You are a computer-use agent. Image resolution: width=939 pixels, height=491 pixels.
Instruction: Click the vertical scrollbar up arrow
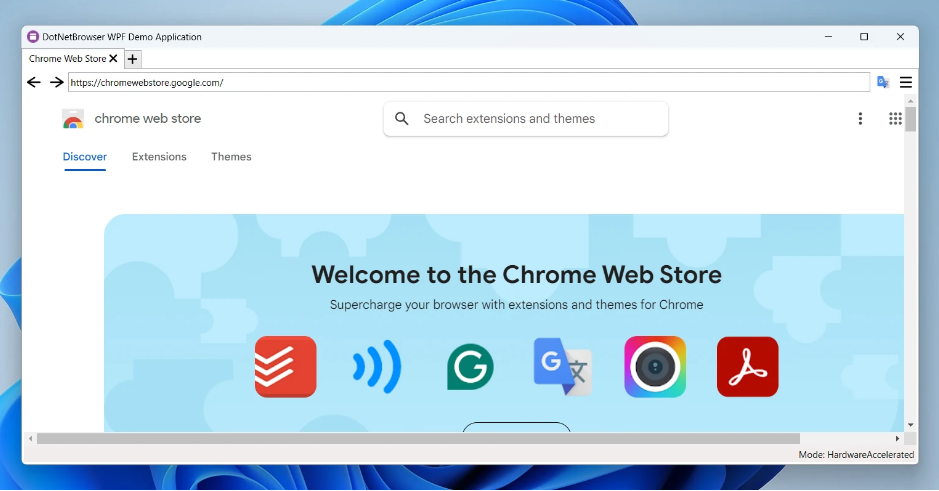911,101
